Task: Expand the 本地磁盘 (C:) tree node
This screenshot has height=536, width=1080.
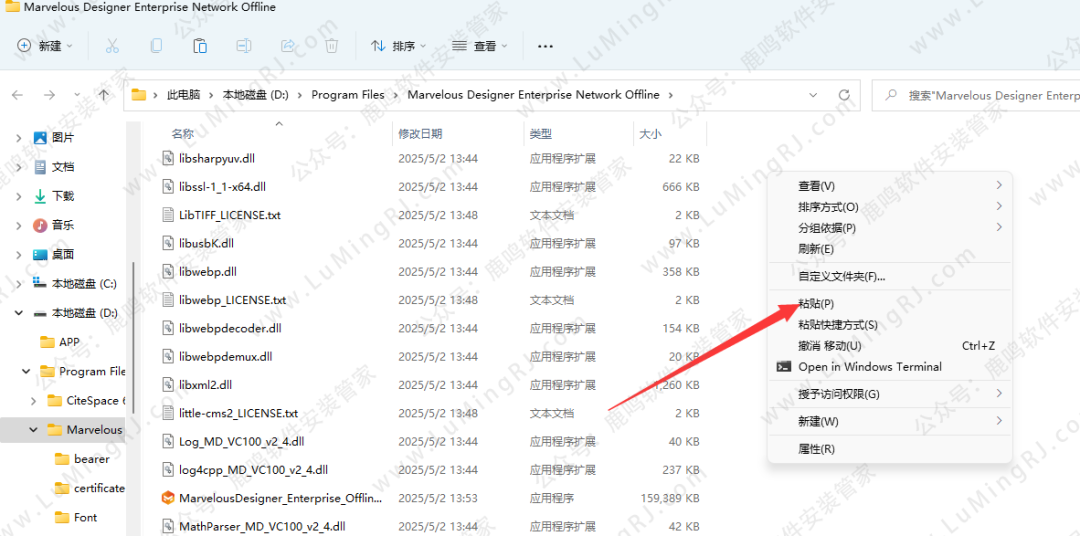Action: 19,284
